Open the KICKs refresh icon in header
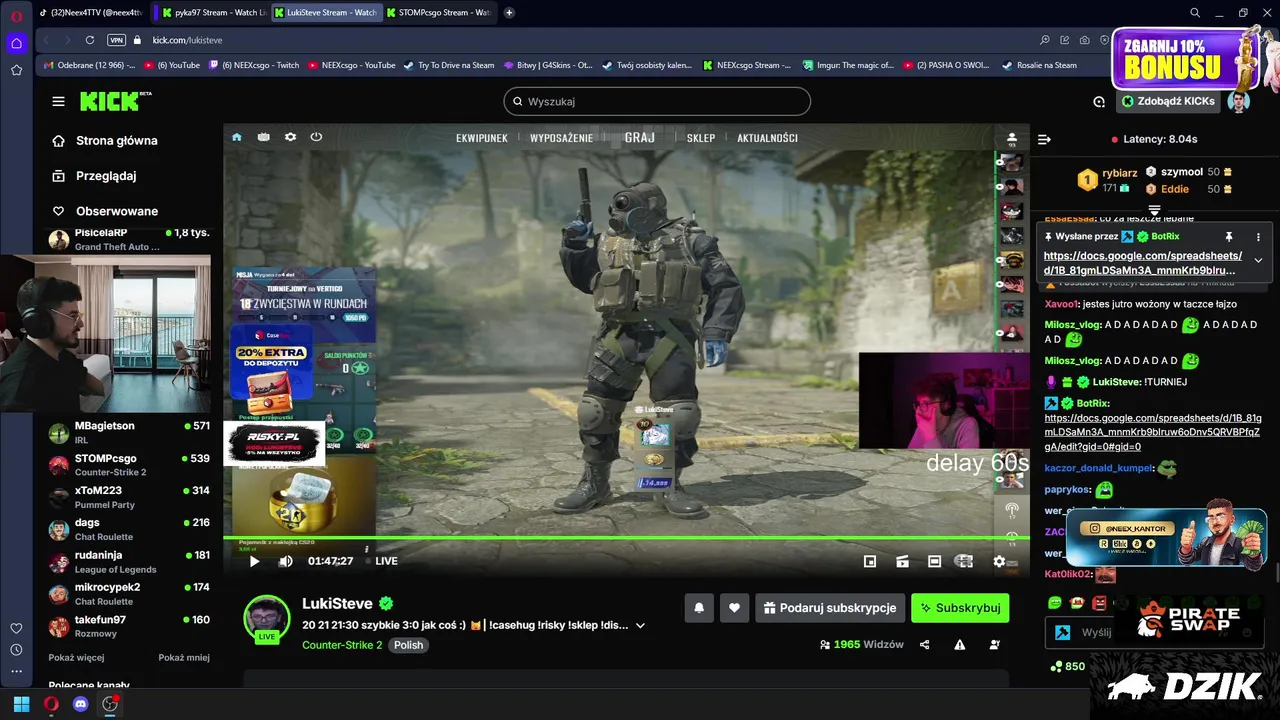 point(1099,101)
